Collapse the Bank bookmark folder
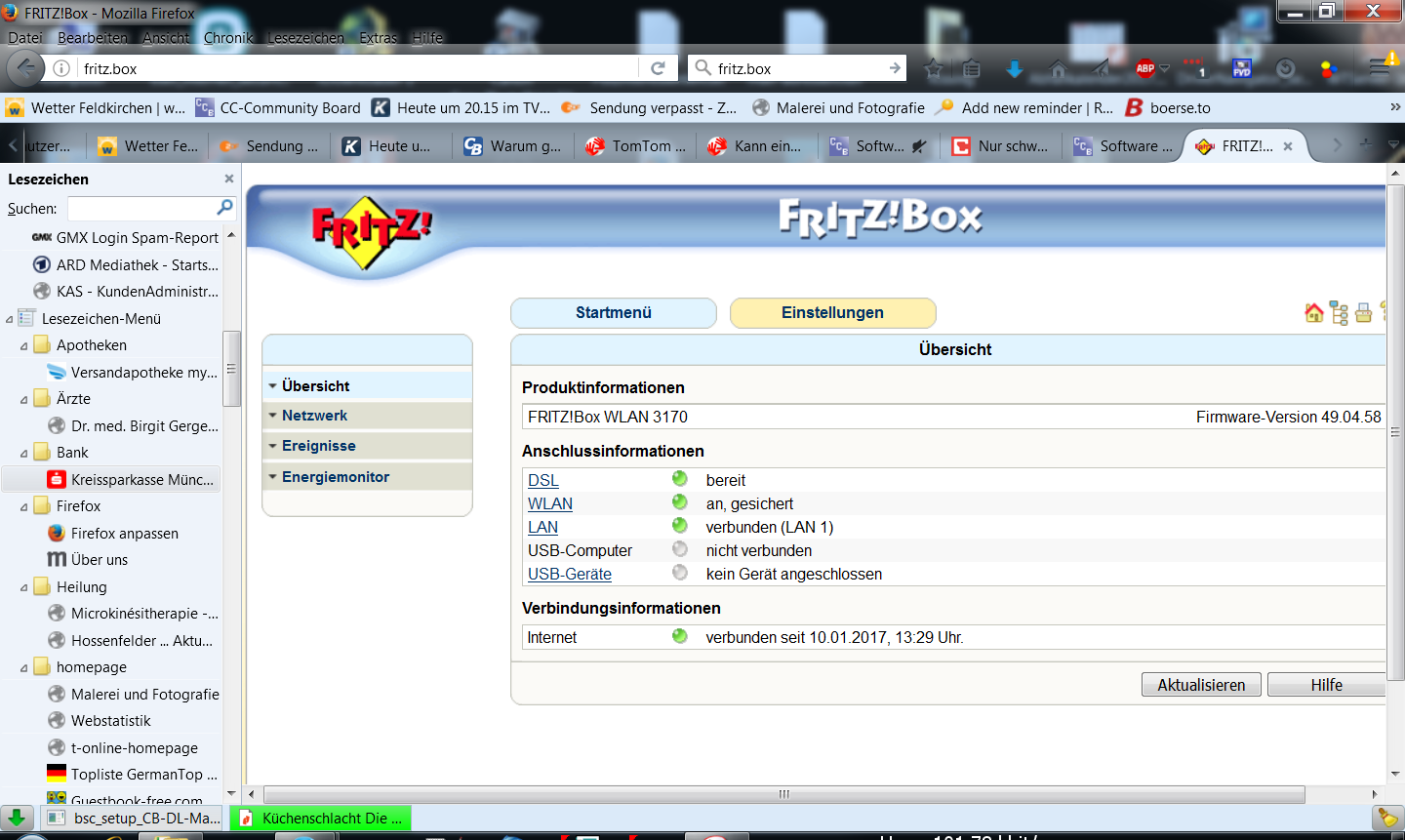The image size is (1405, 840). click(24, 453)
